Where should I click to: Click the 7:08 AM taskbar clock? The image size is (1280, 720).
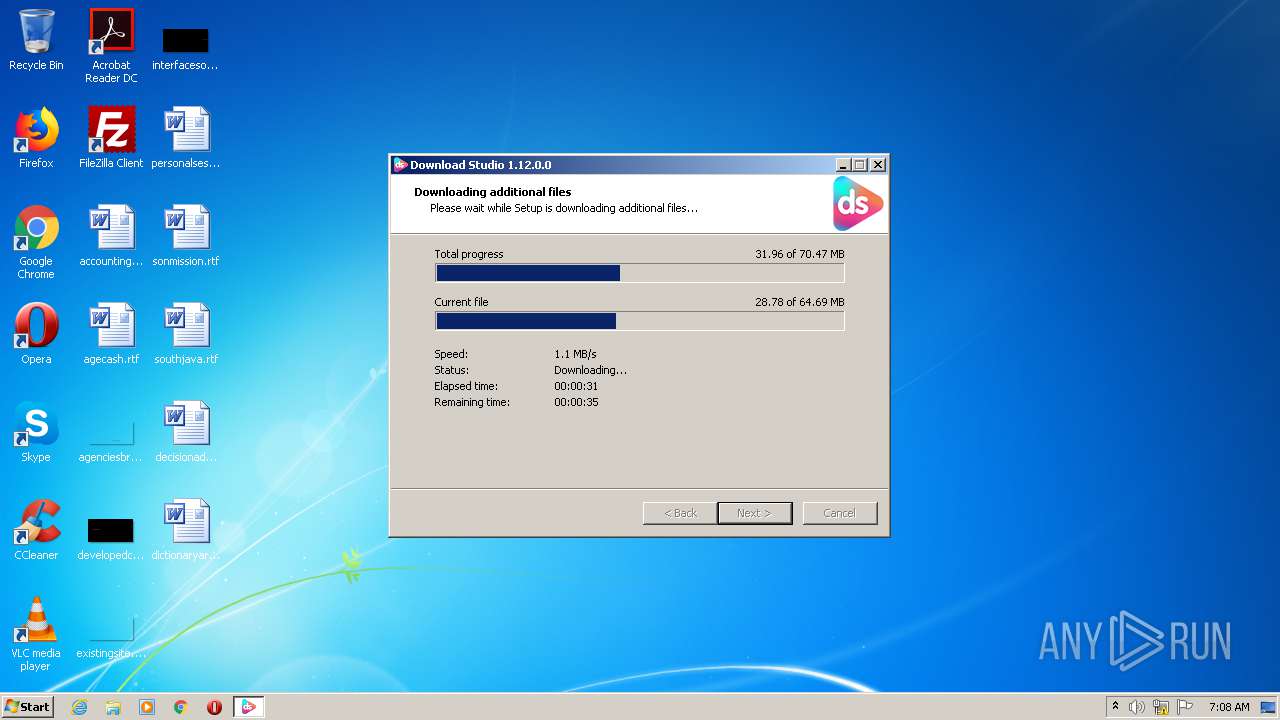tap(1229, 707)
